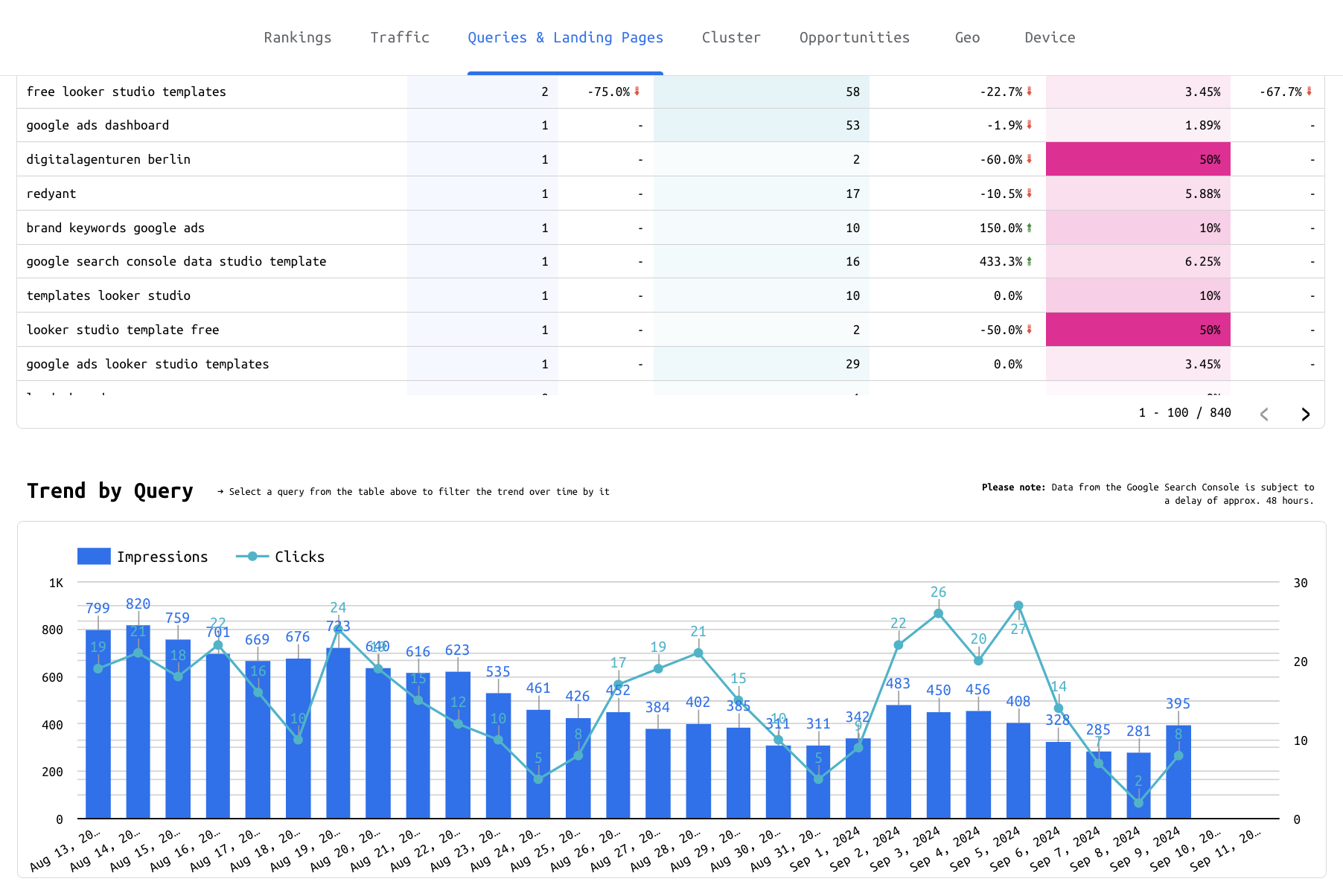The height and width of the screenshot is (896, 1343).
Task: Open the Opportunities tab
Action: 855,37
